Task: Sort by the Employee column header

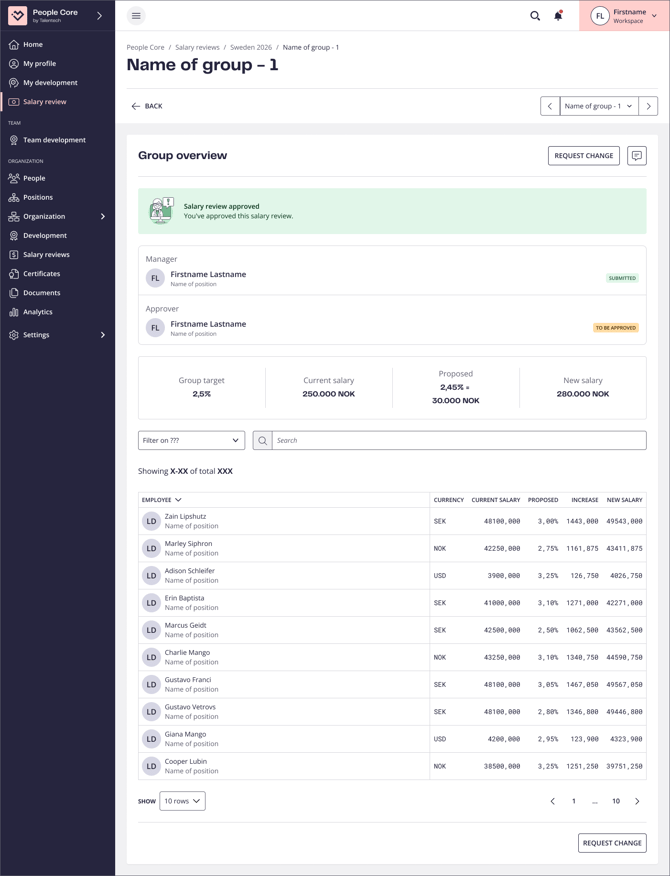Action: tap(161, 499)
